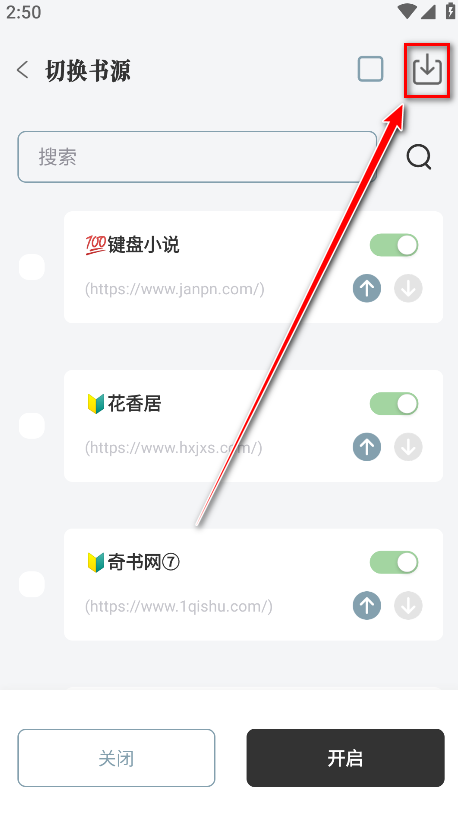Screen dimensions: 458x820
Task: Open the 花香居 source card
Action: coord(253,426)
